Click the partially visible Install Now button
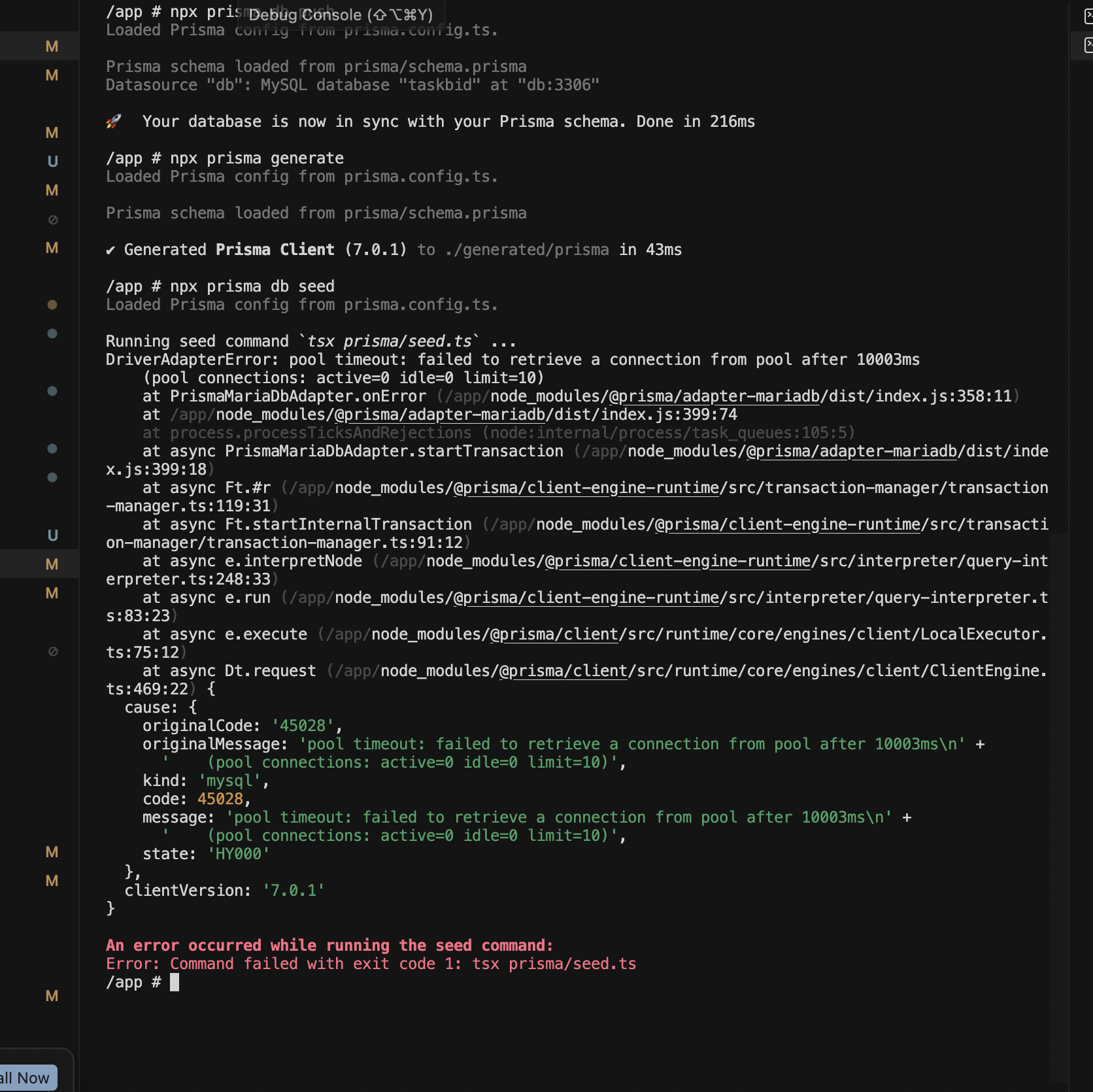This screenshot has height=1092, width=1093. pos(28,1078)
